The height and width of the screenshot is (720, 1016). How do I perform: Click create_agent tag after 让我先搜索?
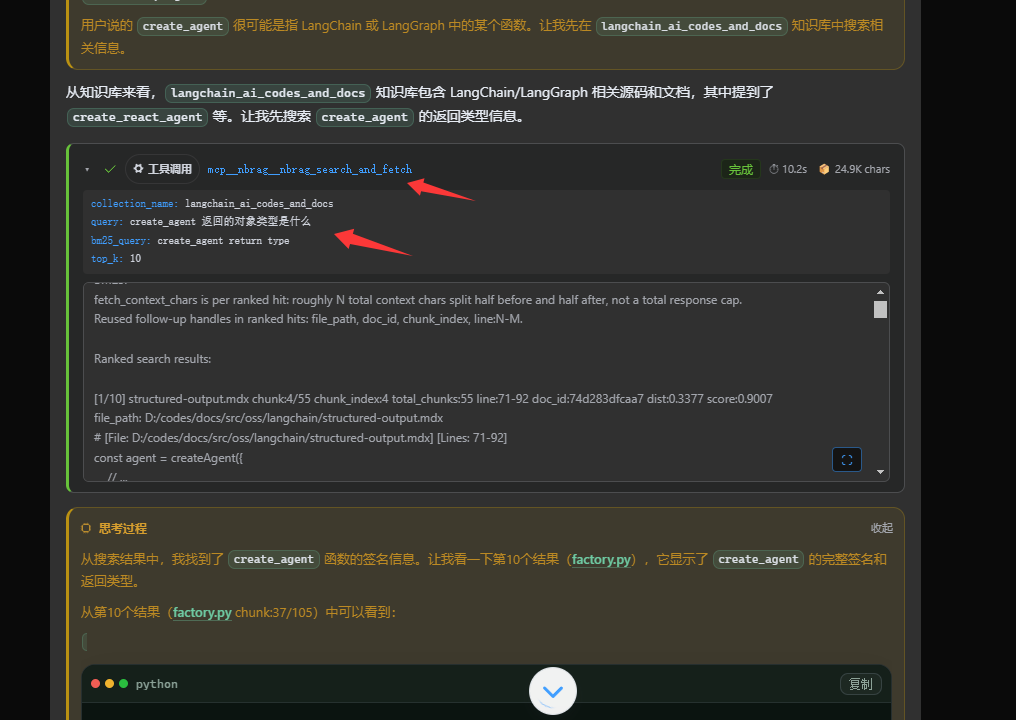(x=365, y=117)
